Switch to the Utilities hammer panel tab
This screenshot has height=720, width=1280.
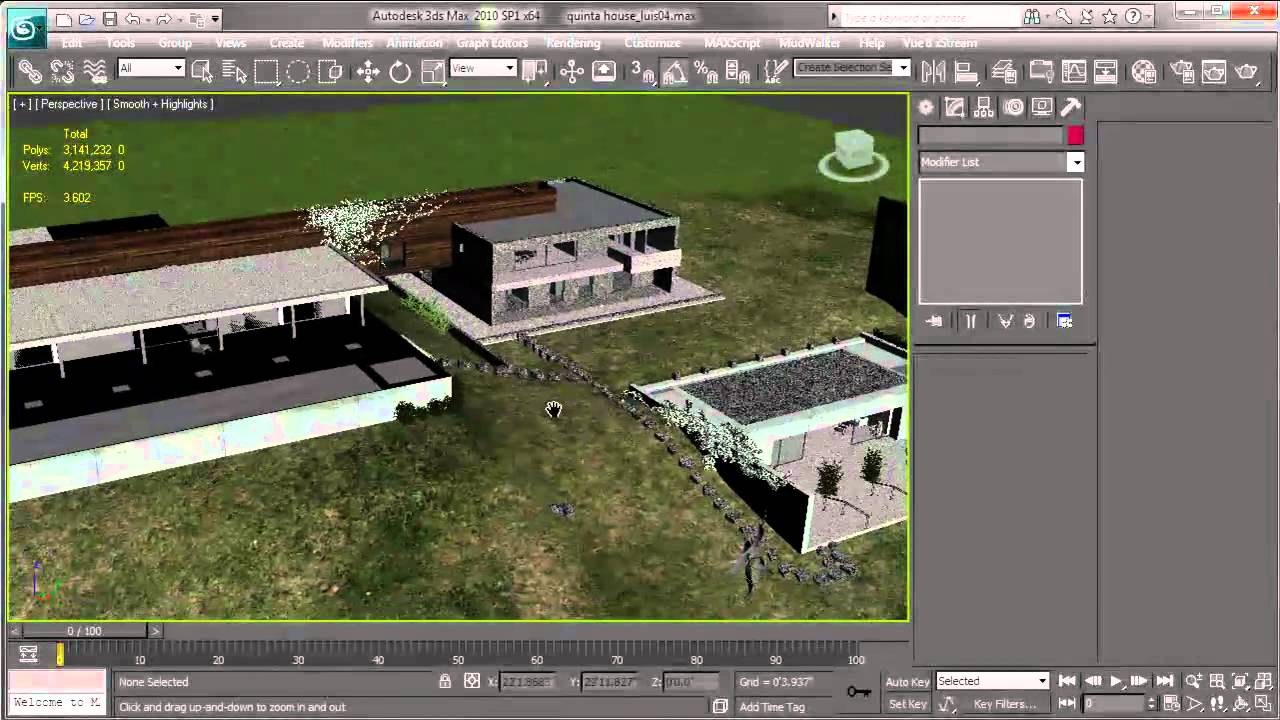(1070, 107)
